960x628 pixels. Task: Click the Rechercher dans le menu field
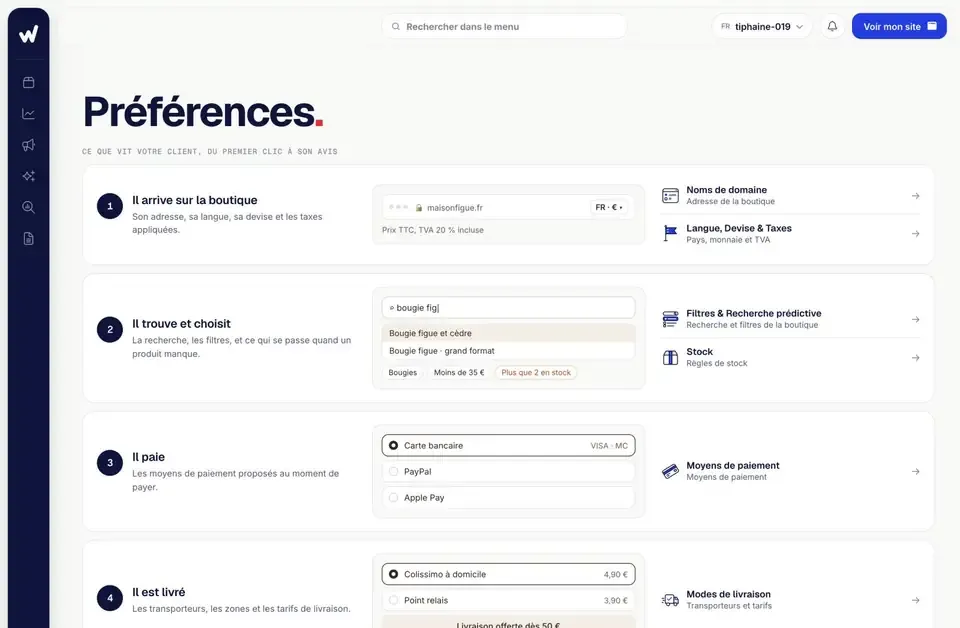point(504,26)
